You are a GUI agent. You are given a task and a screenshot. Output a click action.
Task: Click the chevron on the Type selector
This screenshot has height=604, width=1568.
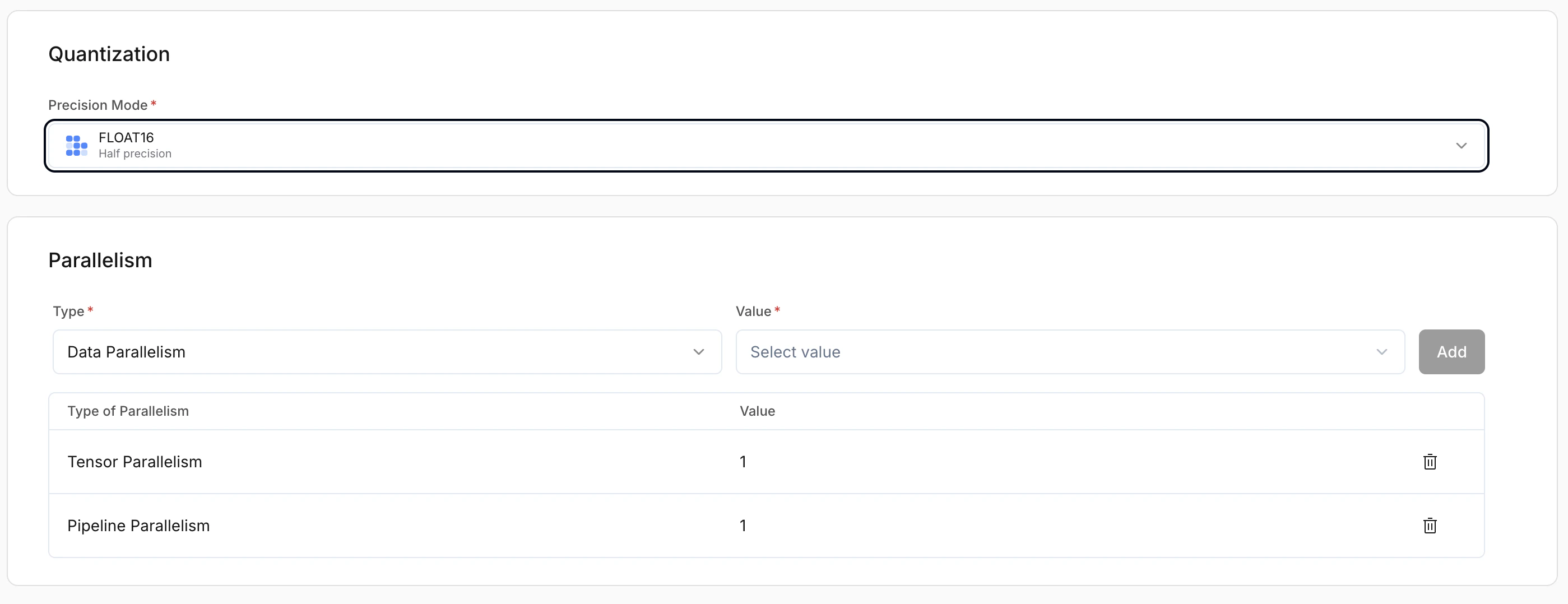(699, 352)
